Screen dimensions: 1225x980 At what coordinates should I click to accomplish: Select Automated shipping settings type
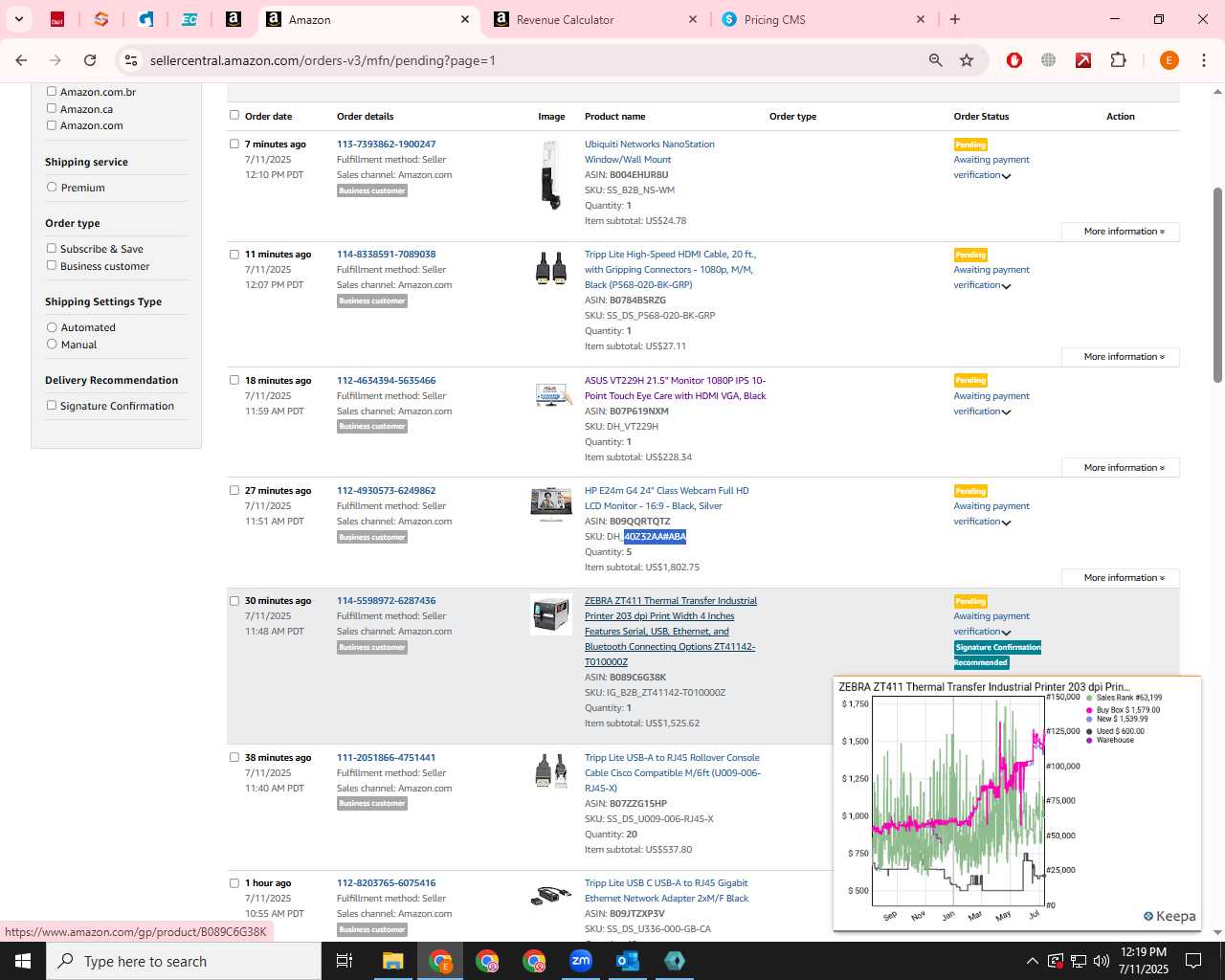click(52, 327)
